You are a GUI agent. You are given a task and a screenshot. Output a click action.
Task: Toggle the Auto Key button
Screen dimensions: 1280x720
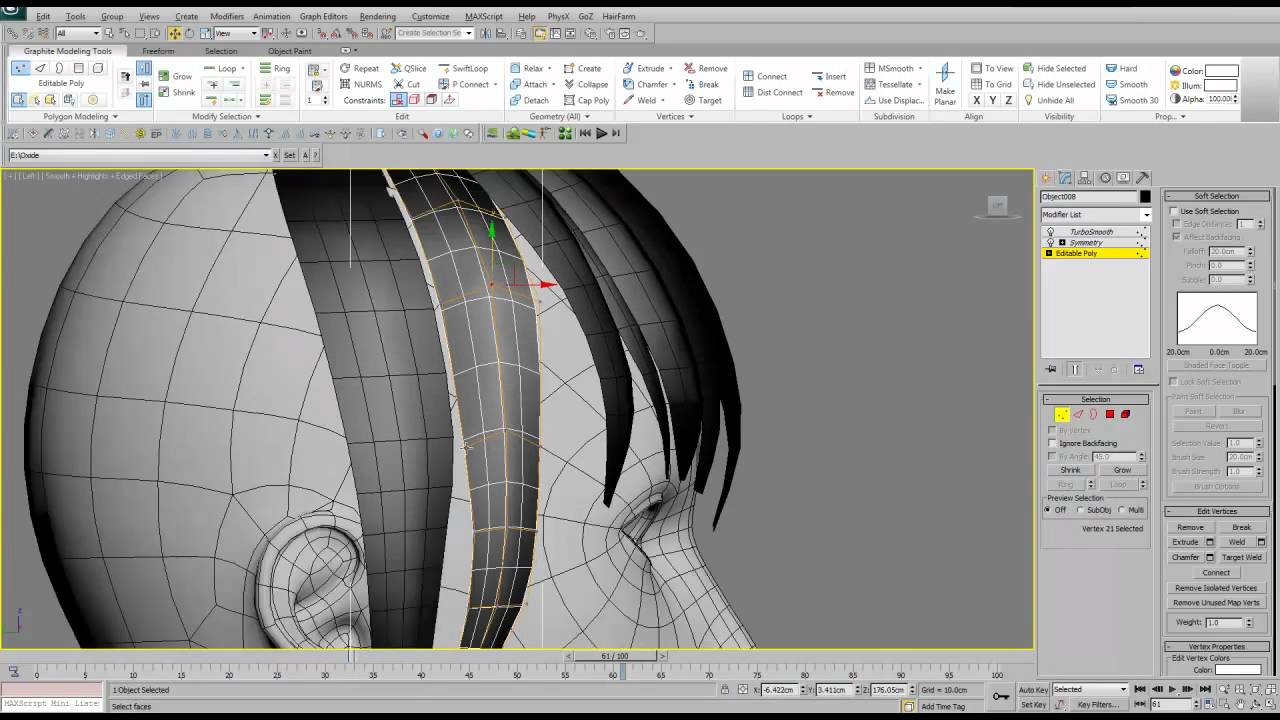[1033, 689]
